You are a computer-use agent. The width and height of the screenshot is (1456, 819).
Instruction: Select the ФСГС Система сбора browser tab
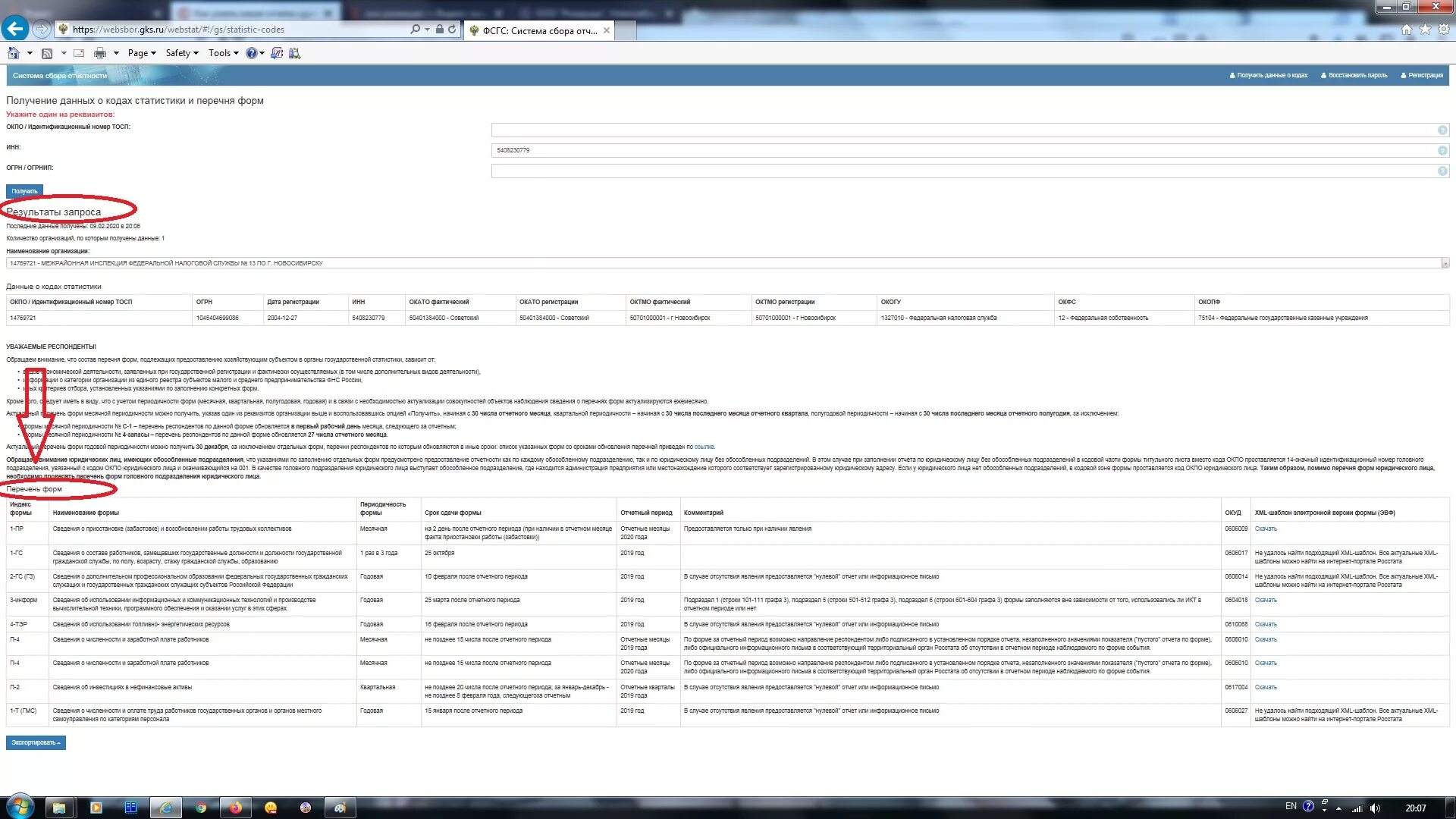(540, 30)
